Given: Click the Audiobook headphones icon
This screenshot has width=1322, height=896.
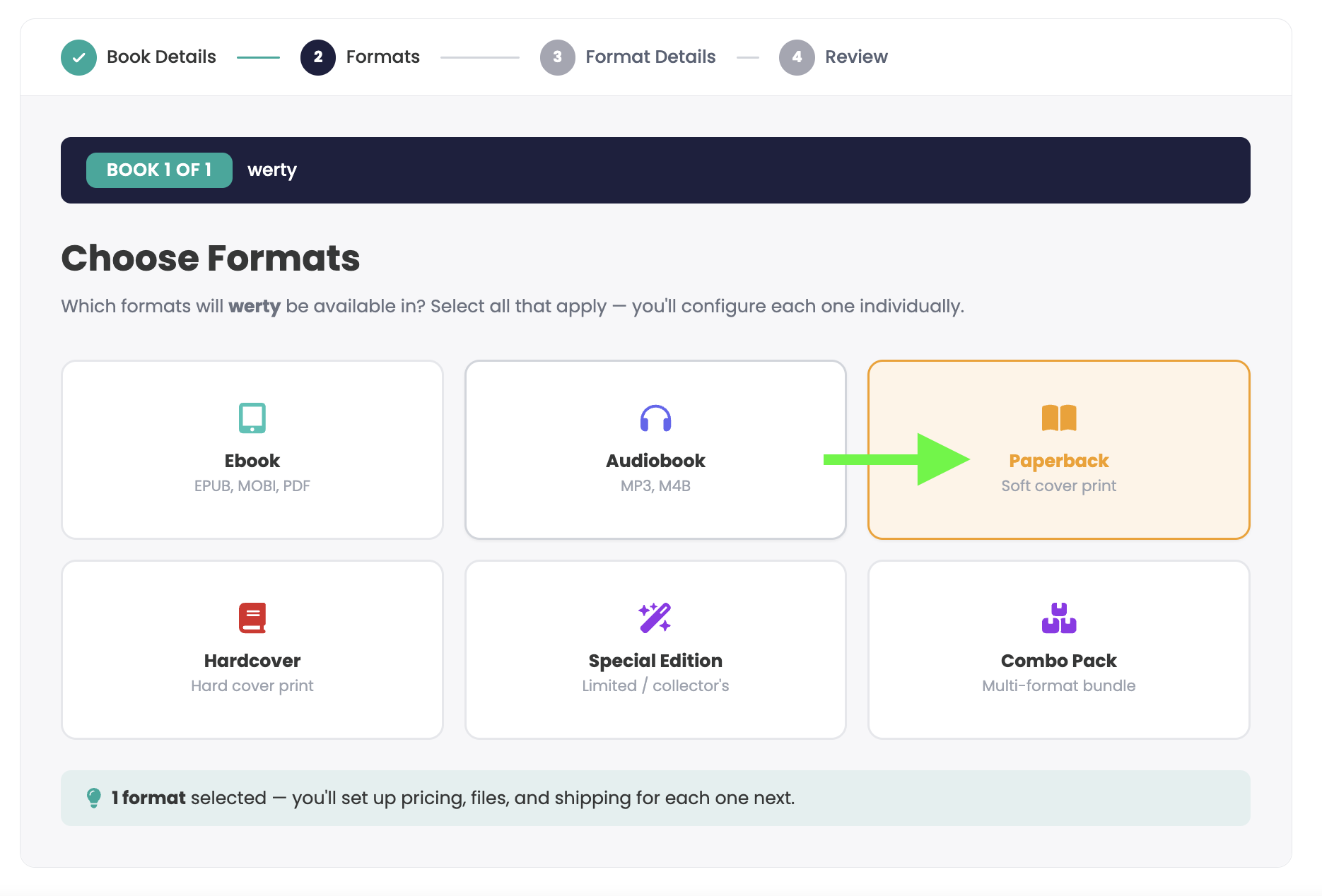Looking at the screenshot, I should (655, 418).
